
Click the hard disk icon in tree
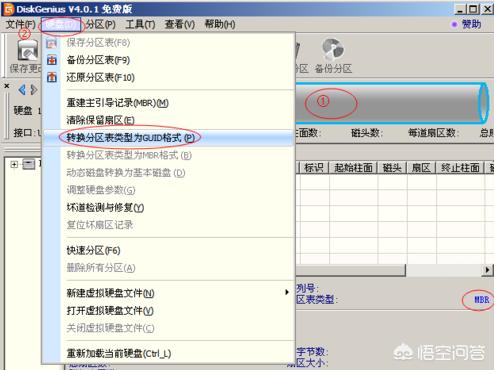(x=29, y=164)
